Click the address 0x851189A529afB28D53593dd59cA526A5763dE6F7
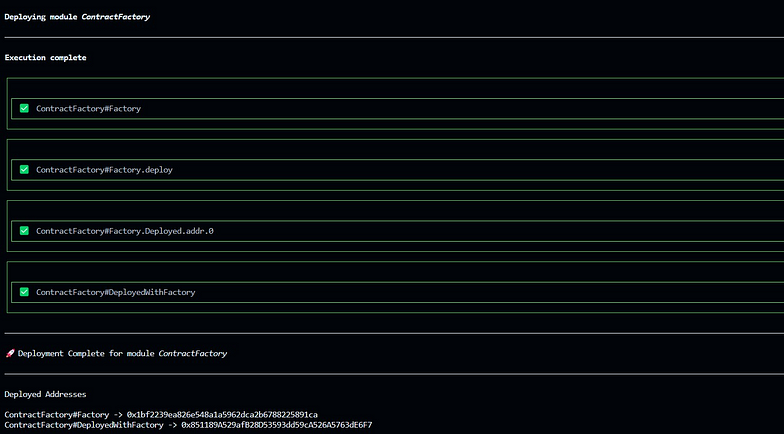Screen dimensions: 784x434 [x=276, y=425]
